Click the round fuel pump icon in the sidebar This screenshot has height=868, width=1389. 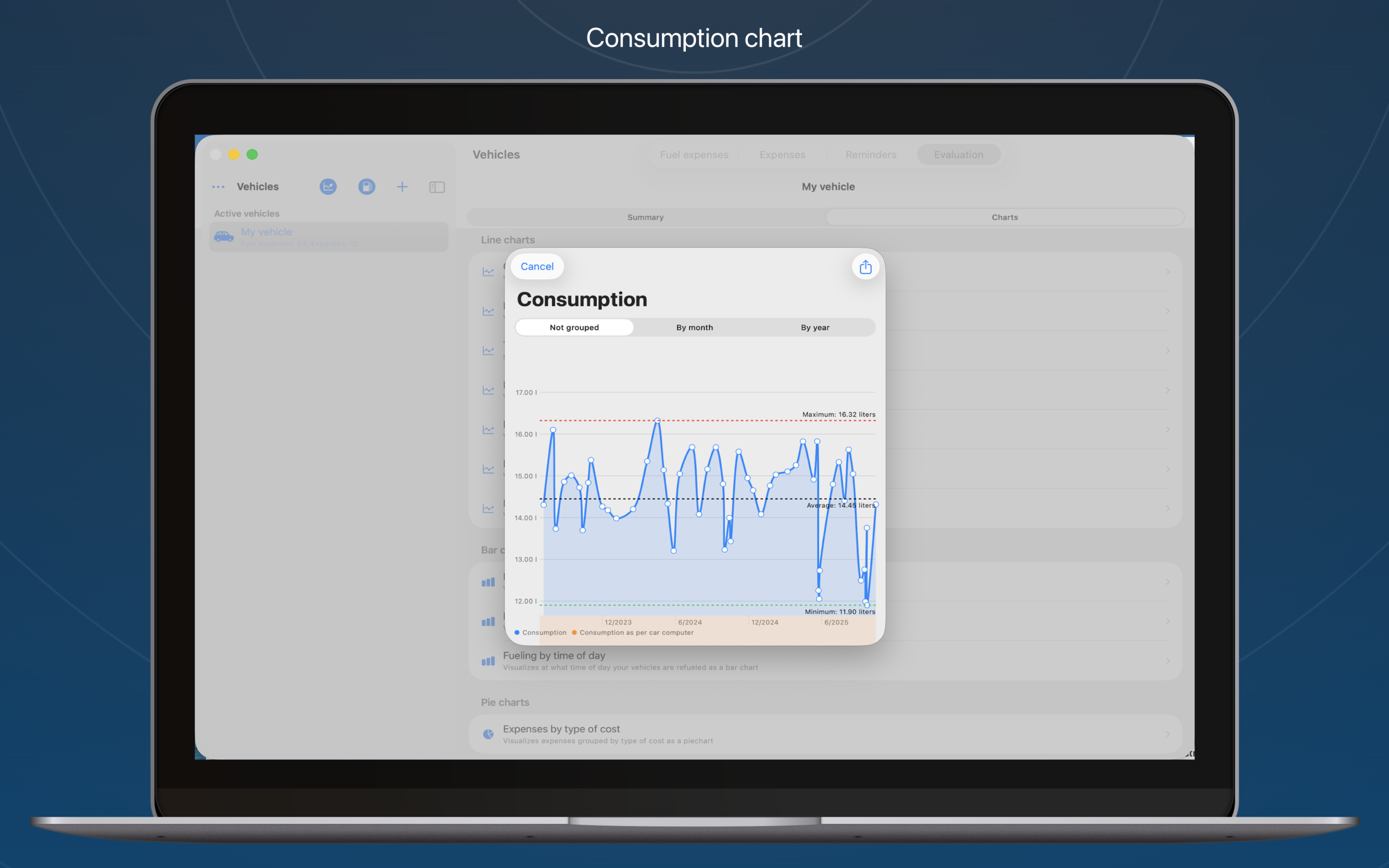pyautogui.click(x=367, y=187)
